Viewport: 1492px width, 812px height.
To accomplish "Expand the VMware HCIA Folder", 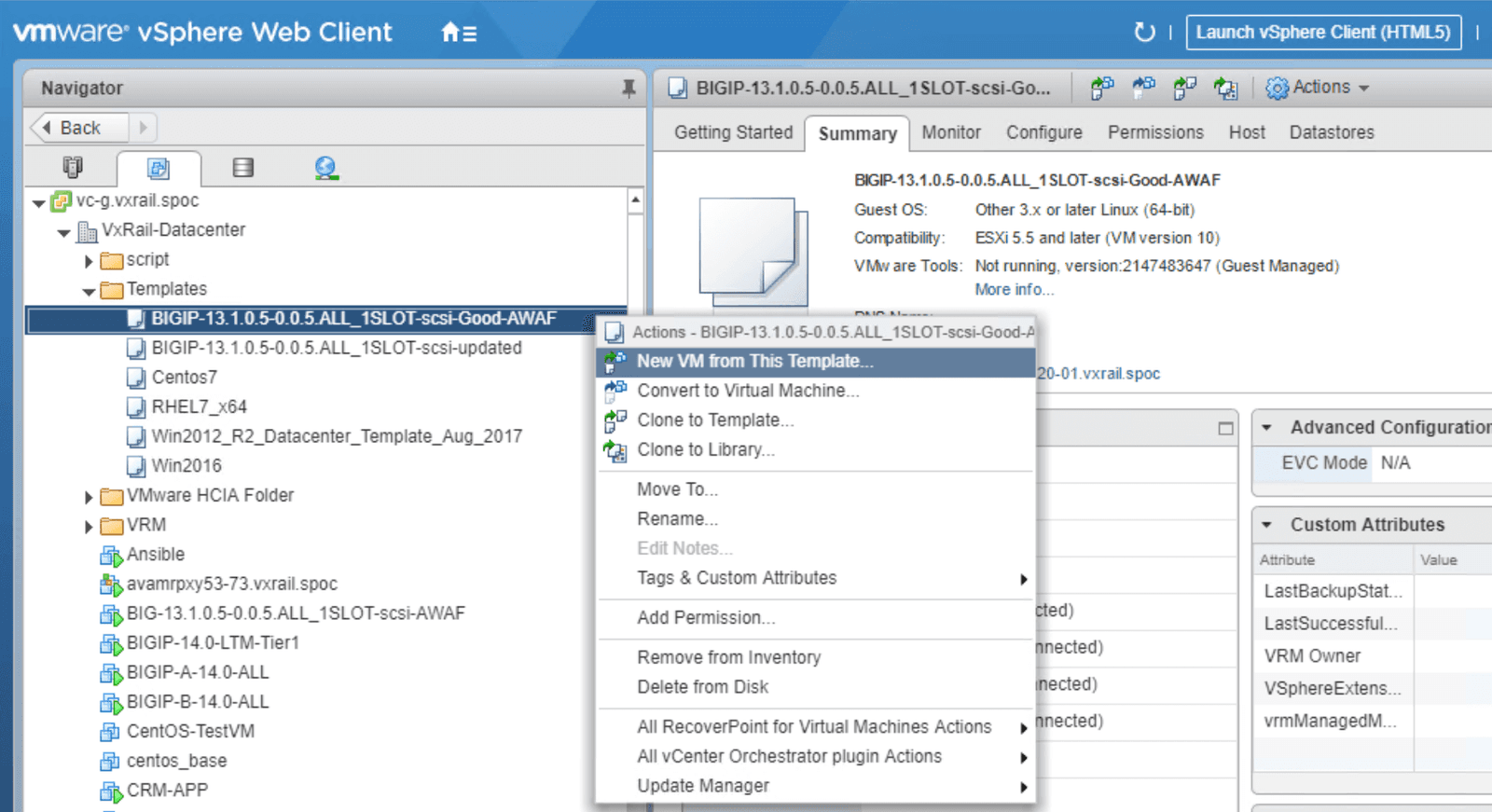I will point(89,497).
